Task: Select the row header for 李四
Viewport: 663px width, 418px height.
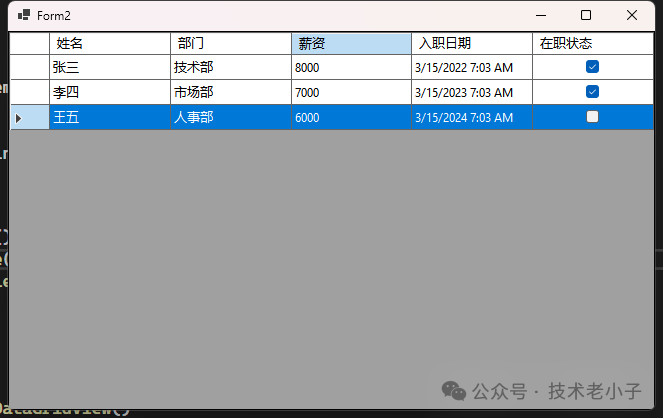Action: [x=29, y=92]
